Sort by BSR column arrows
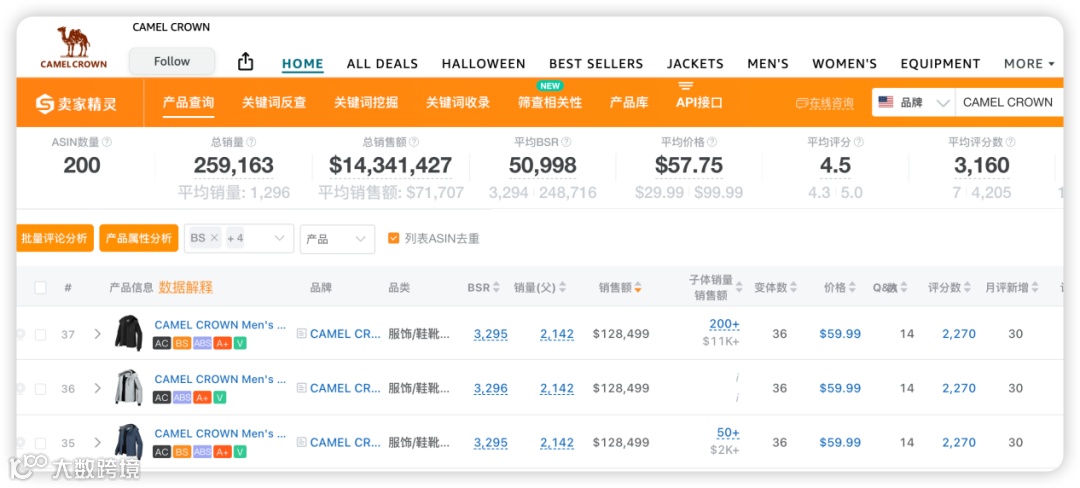This screenshot has height=488, width=1080. 496,288
